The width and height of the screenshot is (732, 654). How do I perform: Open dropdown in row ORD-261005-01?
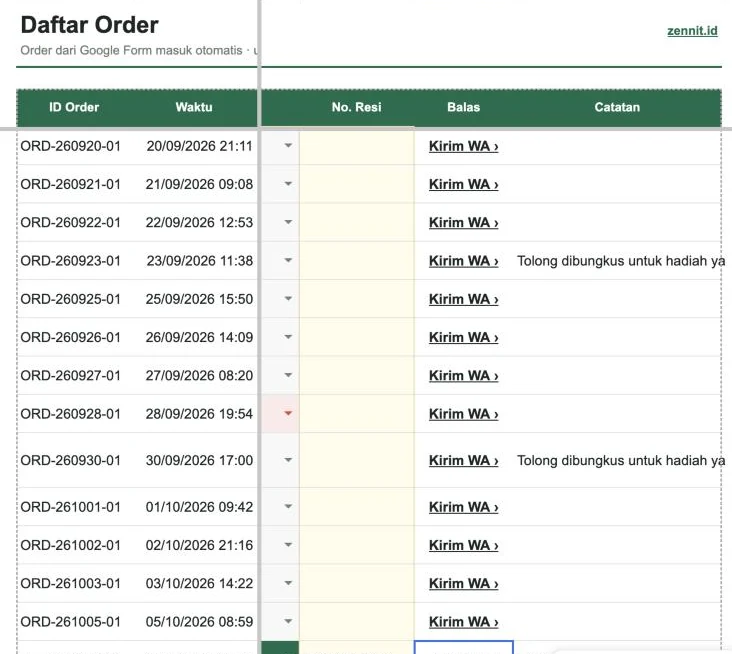click(288, 621)
